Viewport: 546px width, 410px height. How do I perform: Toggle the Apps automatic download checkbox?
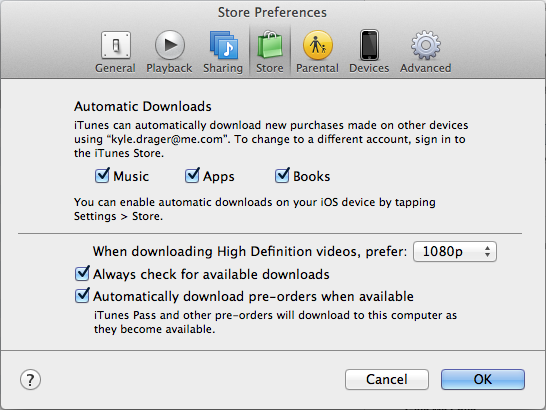192,175
